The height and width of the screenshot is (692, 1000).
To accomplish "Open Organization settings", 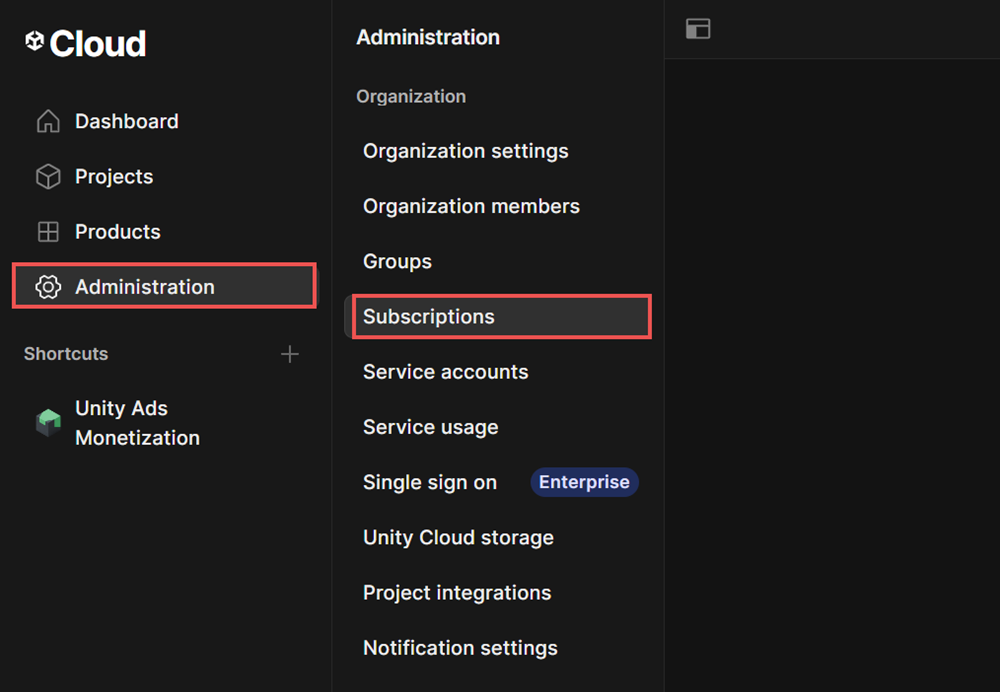I will [466, 151].
